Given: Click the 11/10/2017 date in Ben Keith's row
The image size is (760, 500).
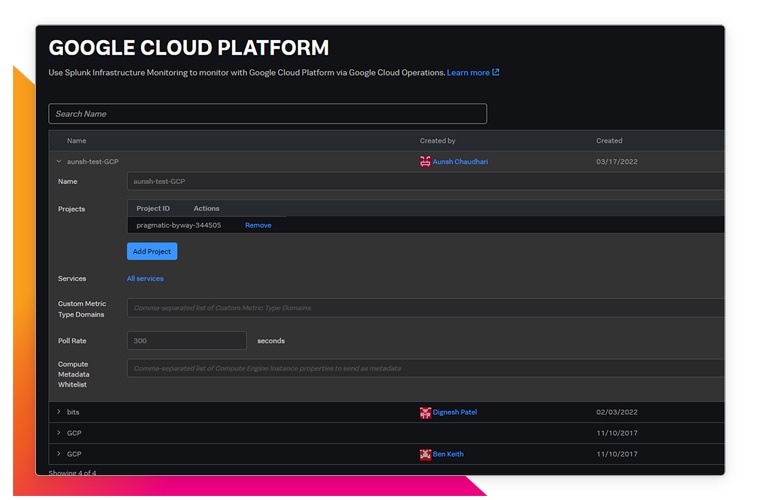Looking at the screenshot, I should tap(617, 454).
